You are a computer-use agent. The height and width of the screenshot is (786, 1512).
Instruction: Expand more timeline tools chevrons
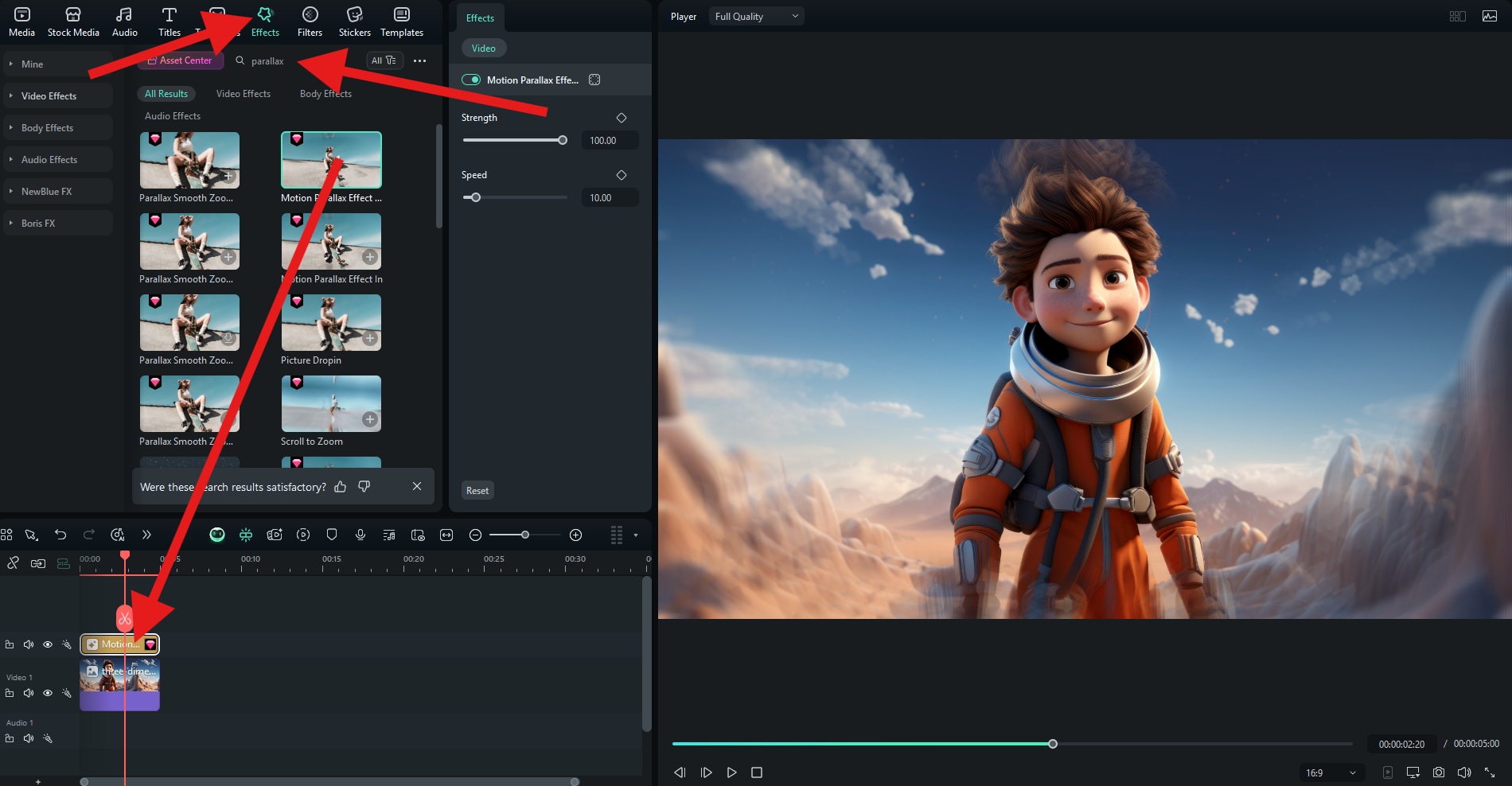[x=146, y=535]
